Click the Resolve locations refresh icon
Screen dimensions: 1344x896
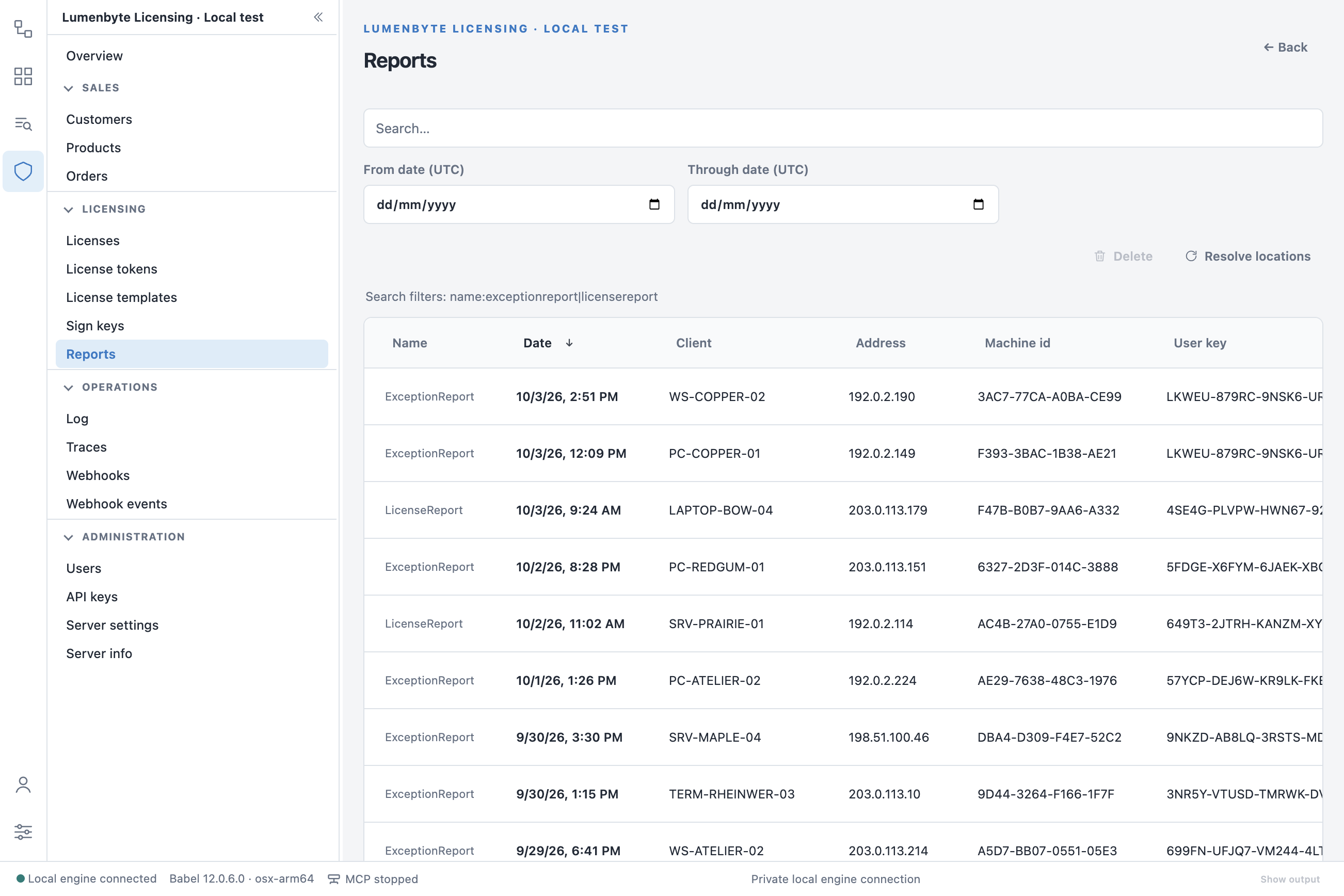coord(1191,256)
